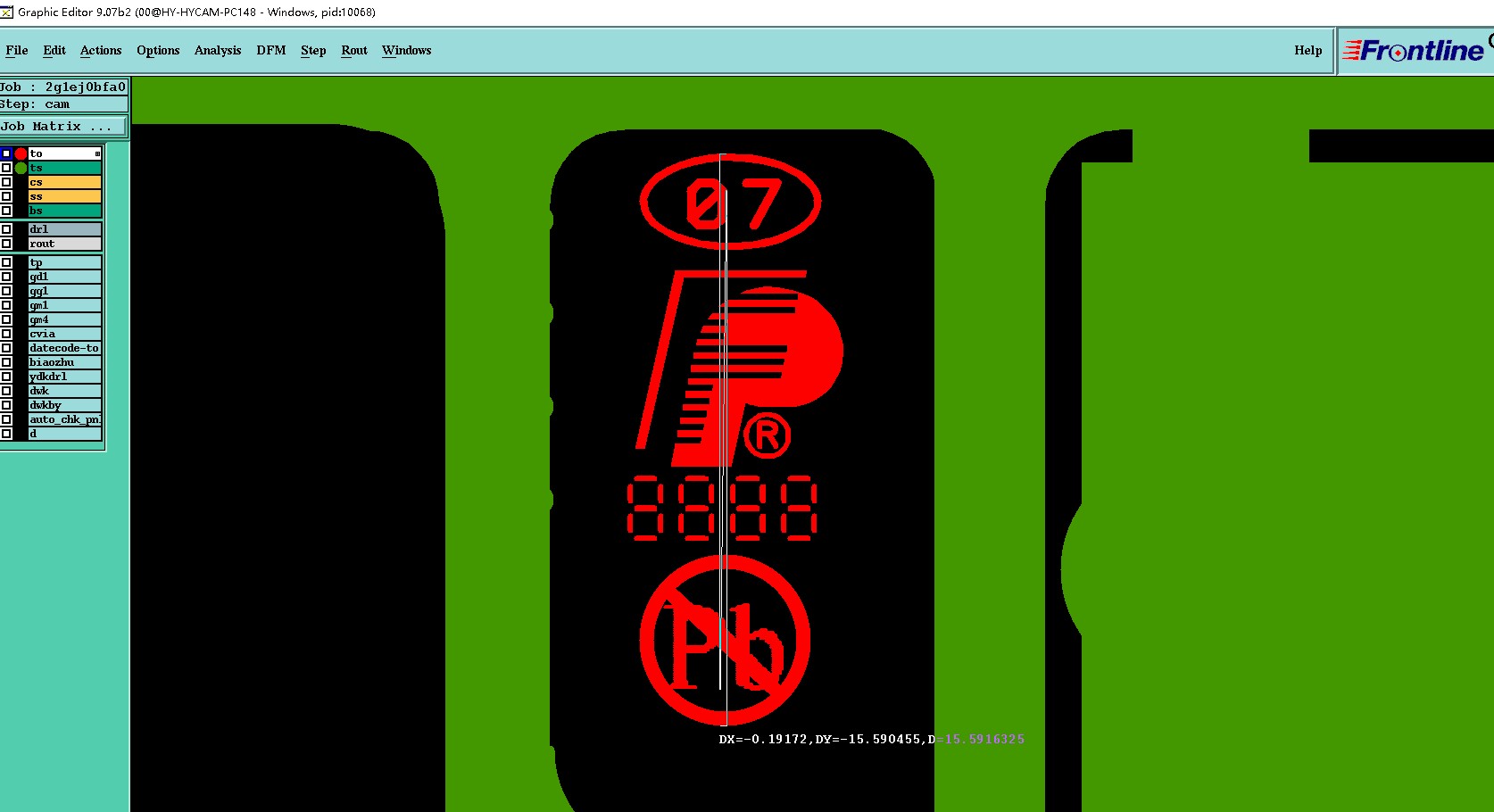Click the crossed-out Pb symbol on canvas
Image resolution: width=1494 pixels, height=812 pixels.
(x=725, y=640)
